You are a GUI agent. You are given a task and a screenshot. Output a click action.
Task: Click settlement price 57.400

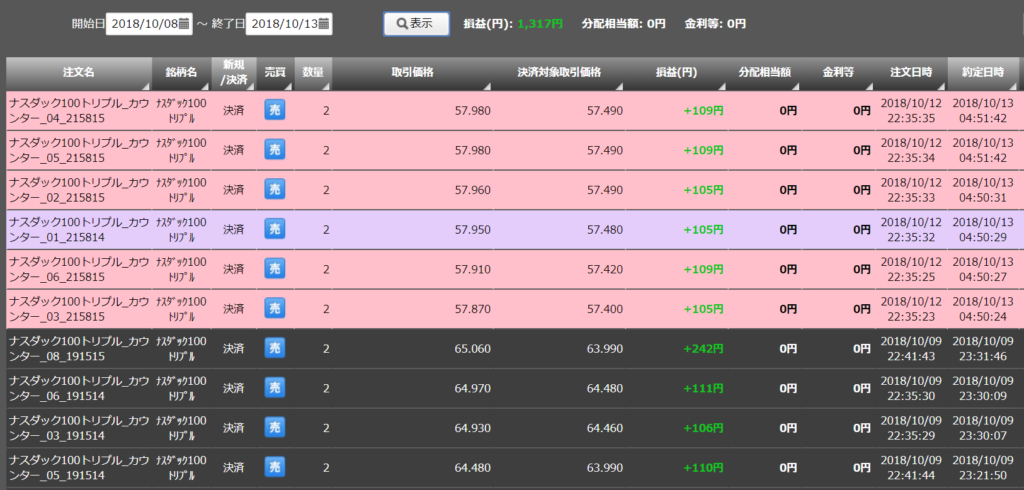point(605,309)
